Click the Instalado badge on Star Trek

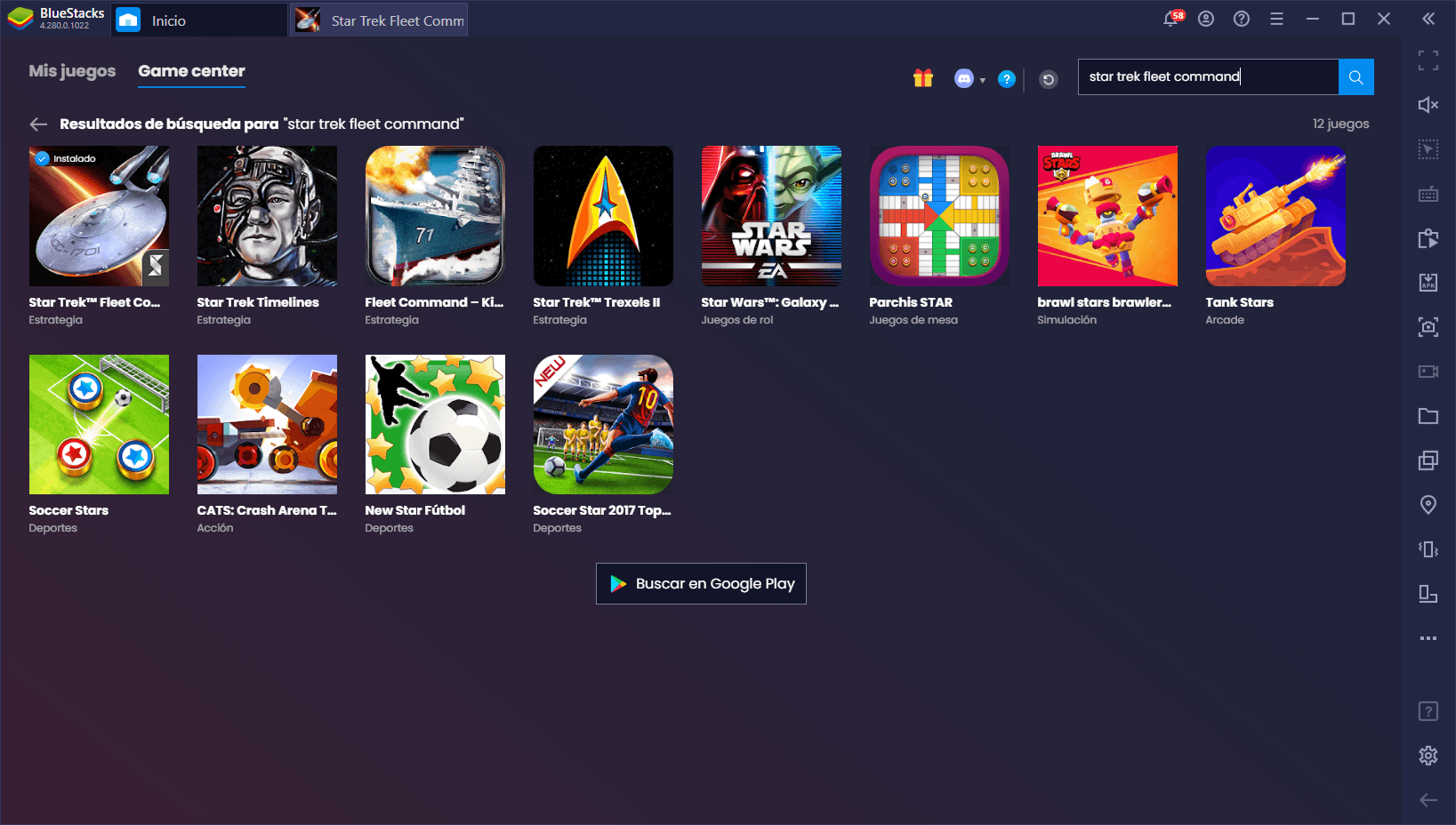pos(66,158)
